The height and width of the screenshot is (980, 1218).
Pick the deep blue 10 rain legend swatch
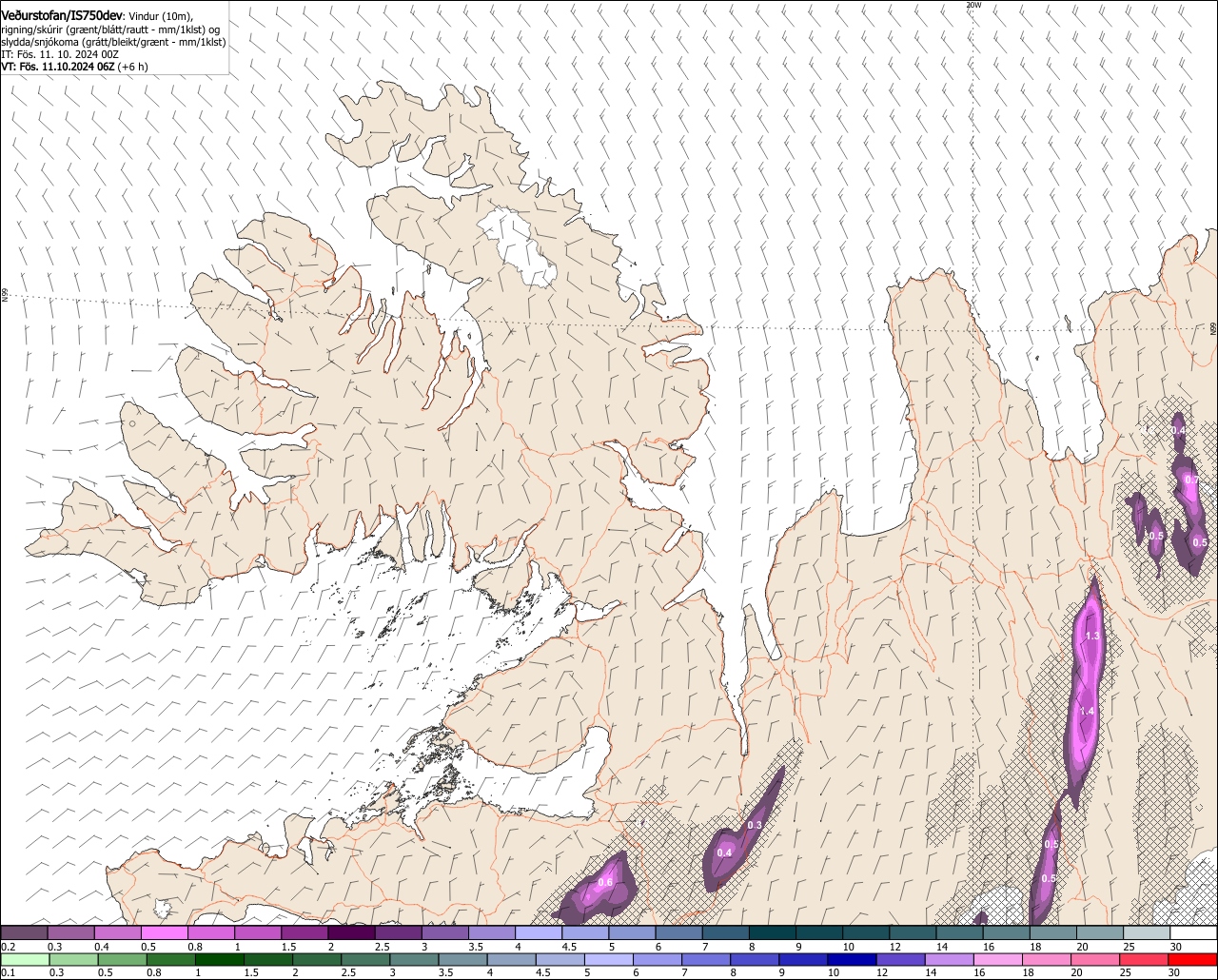(853, 959)
